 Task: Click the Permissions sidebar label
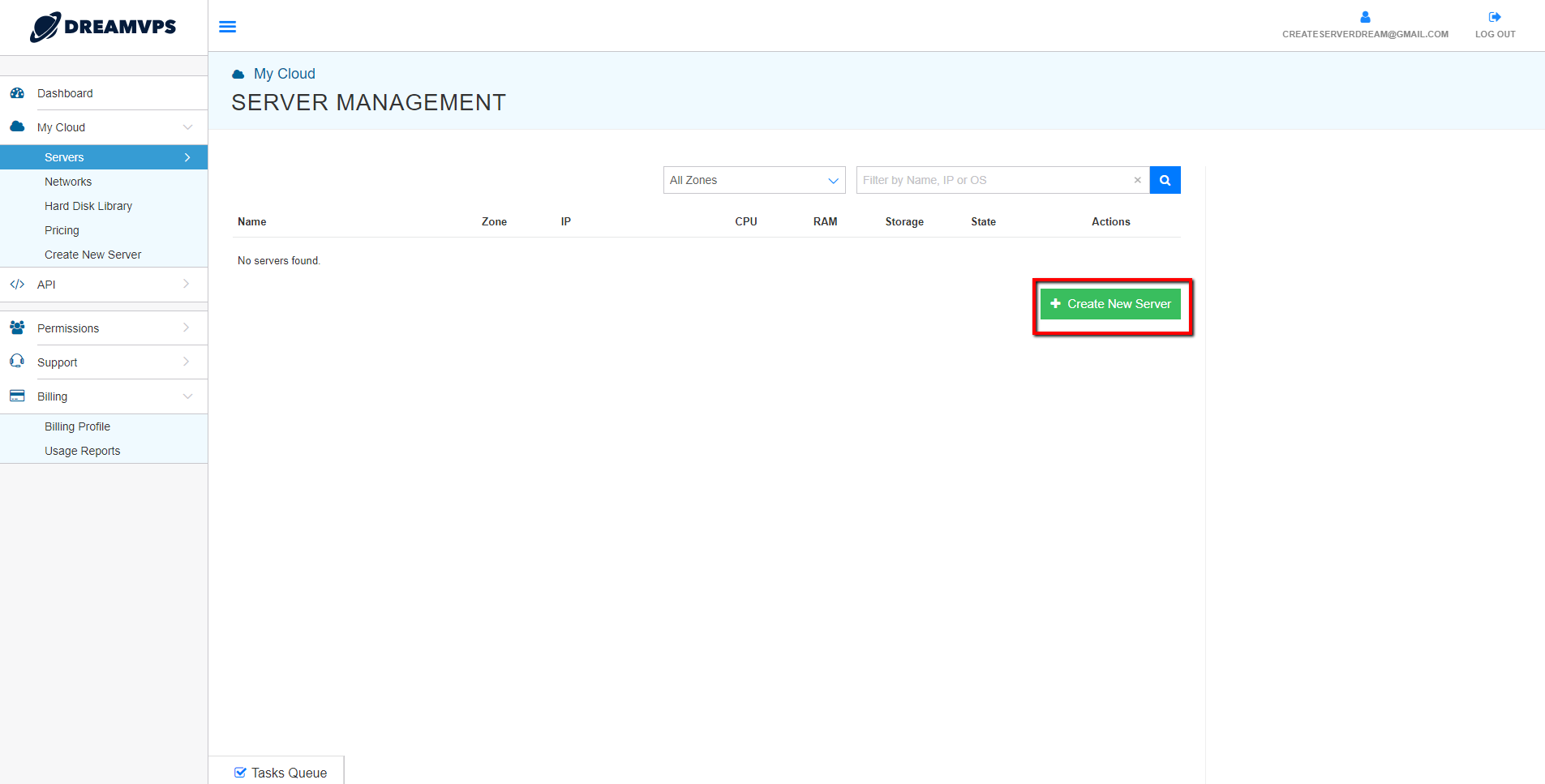68,328
